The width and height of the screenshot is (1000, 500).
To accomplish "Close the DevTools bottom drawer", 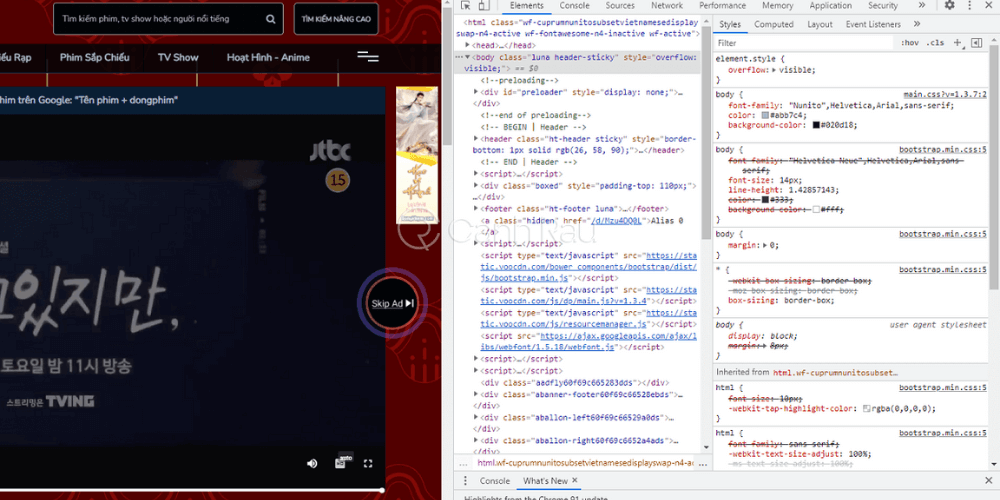I will (x=989, y=481).
